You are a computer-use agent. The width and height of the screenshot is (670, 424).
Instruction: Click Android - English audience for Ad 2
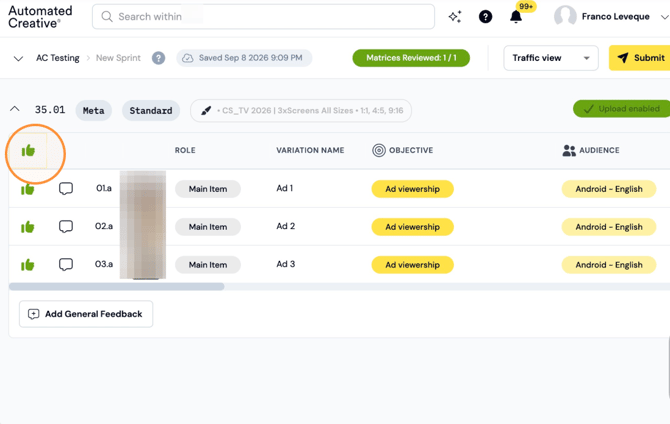[x=609, y=227]
